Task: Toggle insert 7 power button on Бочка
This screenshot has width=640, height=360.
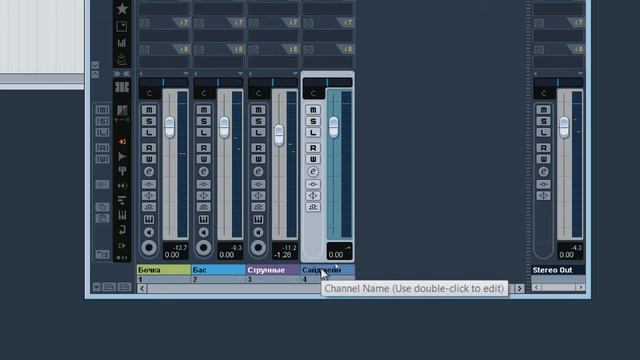Action: pos(144,23)
